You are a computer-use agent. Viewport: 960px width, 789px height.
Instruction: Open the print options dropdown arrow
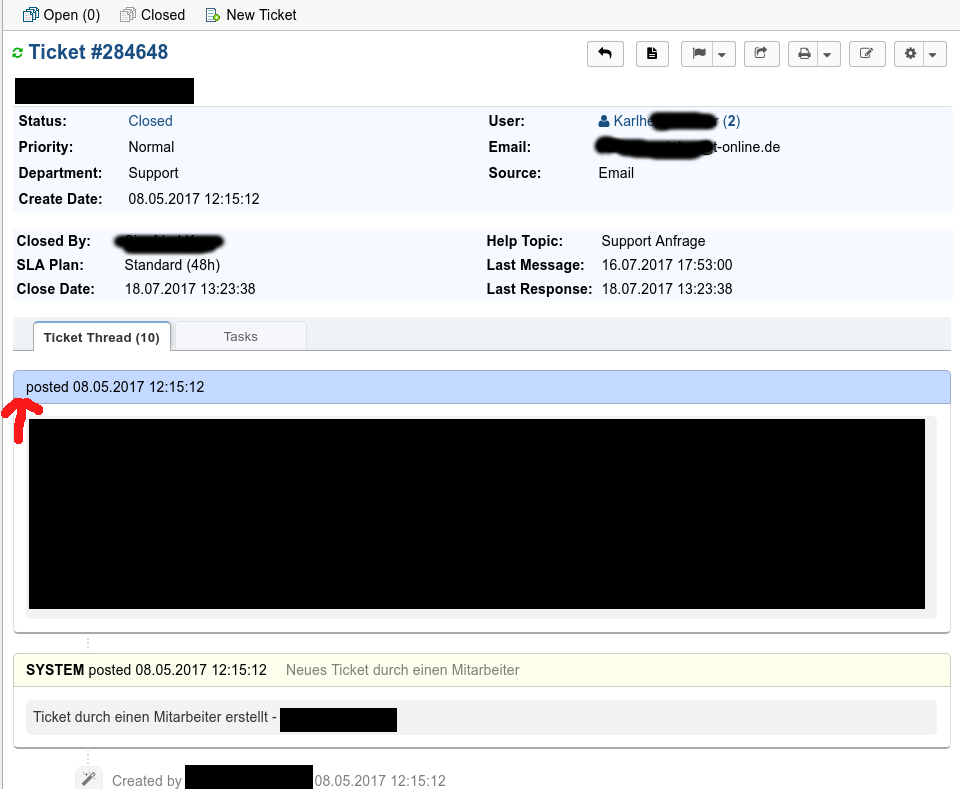[826, 53]
